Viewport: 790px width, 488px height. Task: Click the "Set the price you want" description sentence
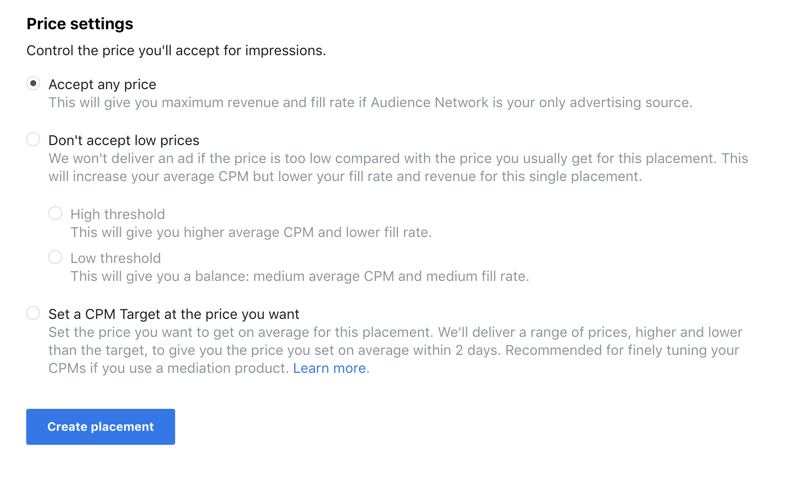150,332
